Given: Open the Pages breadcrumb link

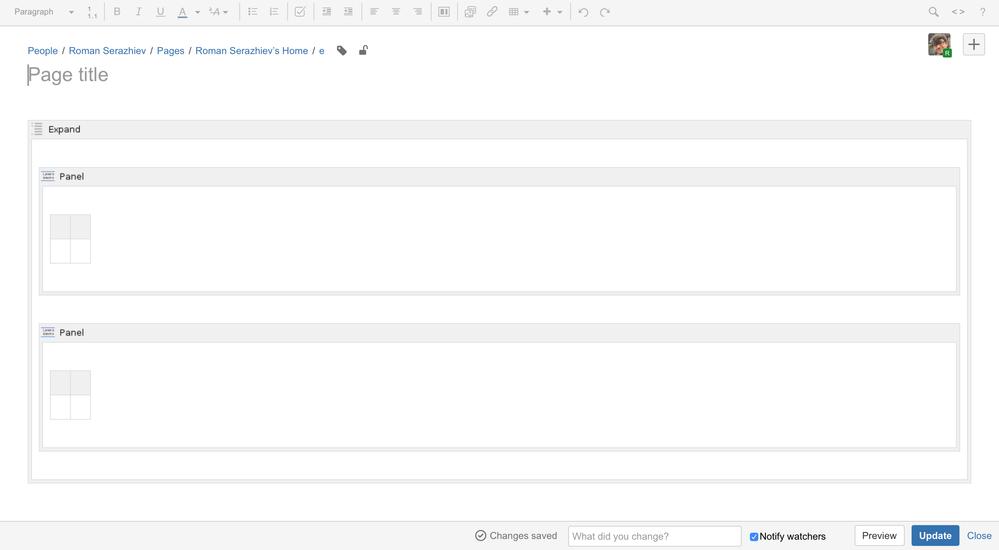Looking at the screenshot, I should click(x=171, y=51).
